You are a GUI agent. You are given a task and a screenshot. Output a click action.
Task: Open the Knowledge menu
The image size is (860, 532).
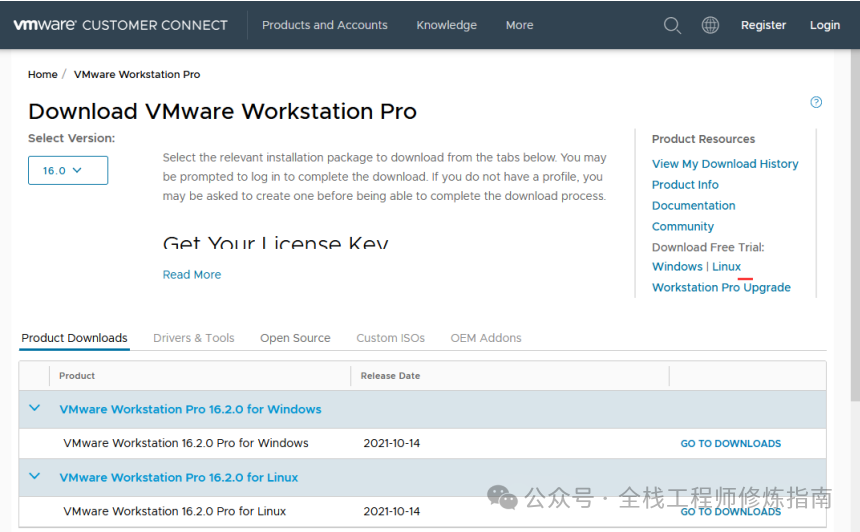[446, 25]
